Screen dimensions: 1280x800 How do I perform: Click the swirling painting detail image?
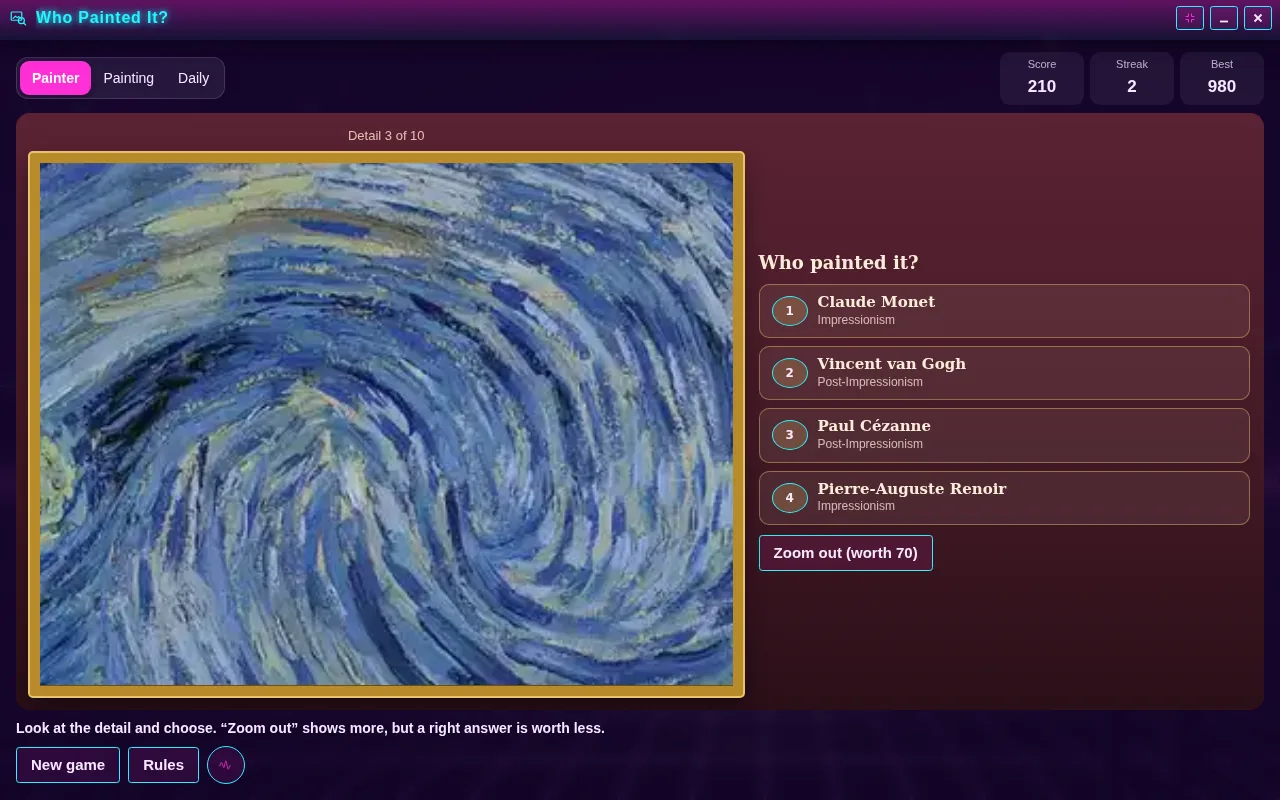point(386,424)
